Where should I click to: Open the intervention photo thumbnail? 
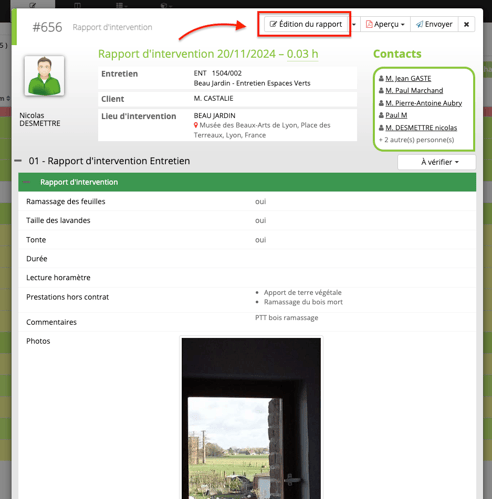click(x=251, y=418)
